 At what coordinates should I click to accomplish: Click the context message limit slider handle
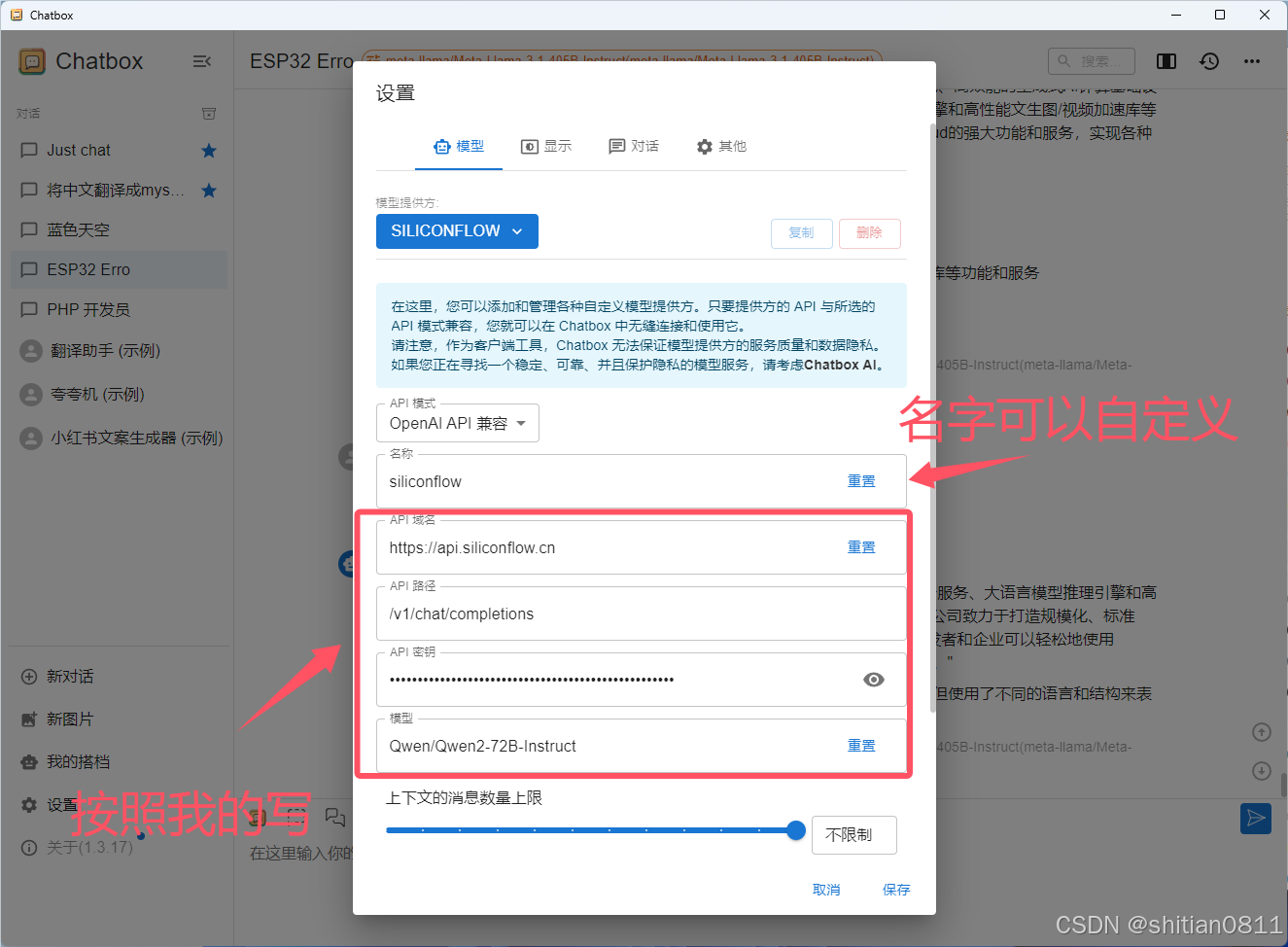point(796,830)
